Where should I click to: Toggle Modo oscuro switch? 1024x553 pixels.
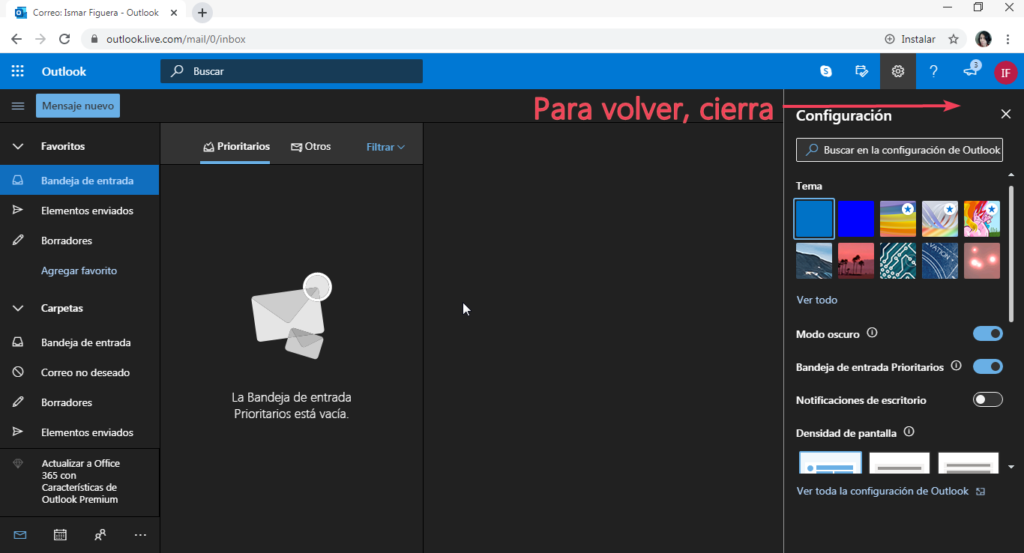(987, 334)
